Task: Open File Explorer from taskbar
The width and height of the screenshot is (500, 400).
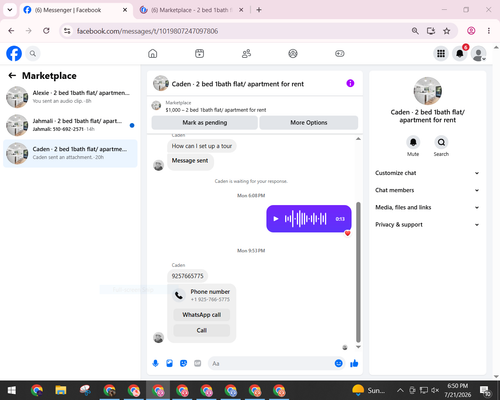Action: pos(61,390)
